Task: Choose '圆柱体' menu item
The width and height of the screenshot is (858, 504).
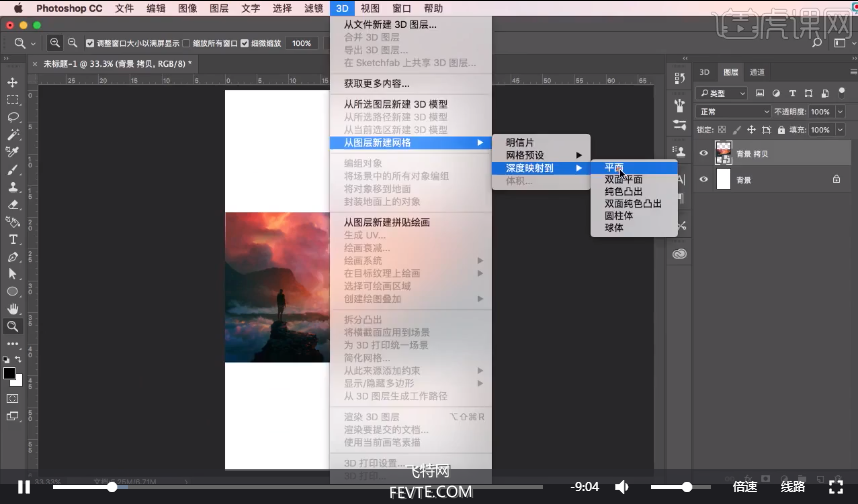Action: click(x=634, y=215)
